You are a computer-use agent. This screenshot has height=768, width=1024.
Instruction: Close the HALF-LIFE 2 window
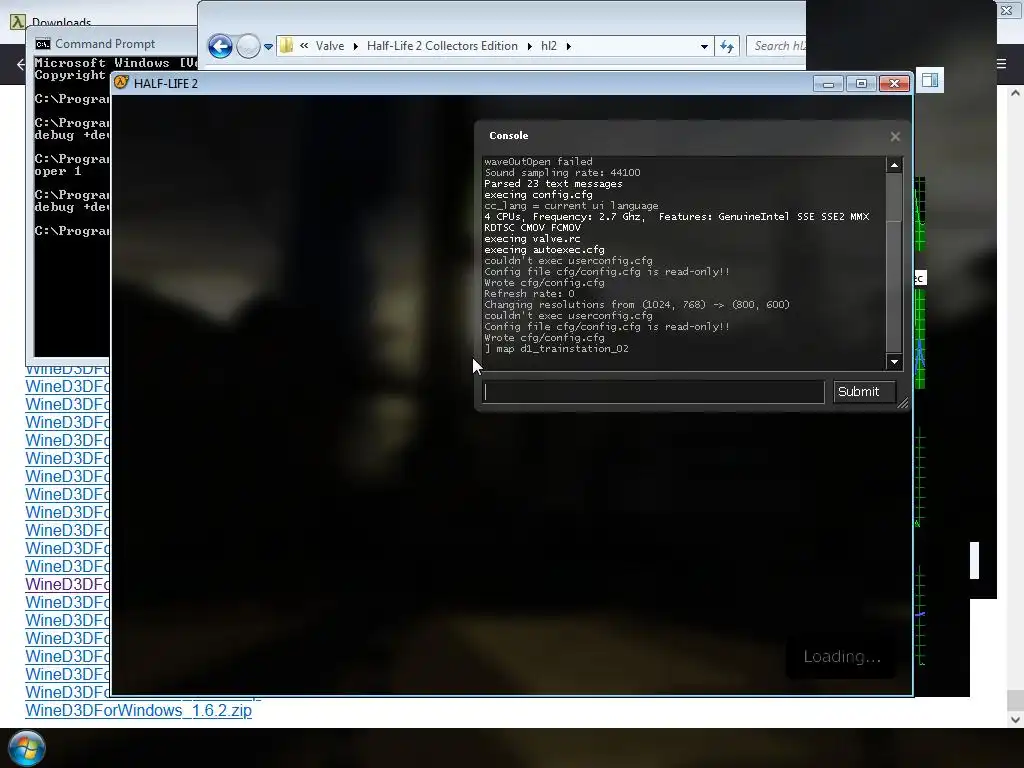point(894,84)
